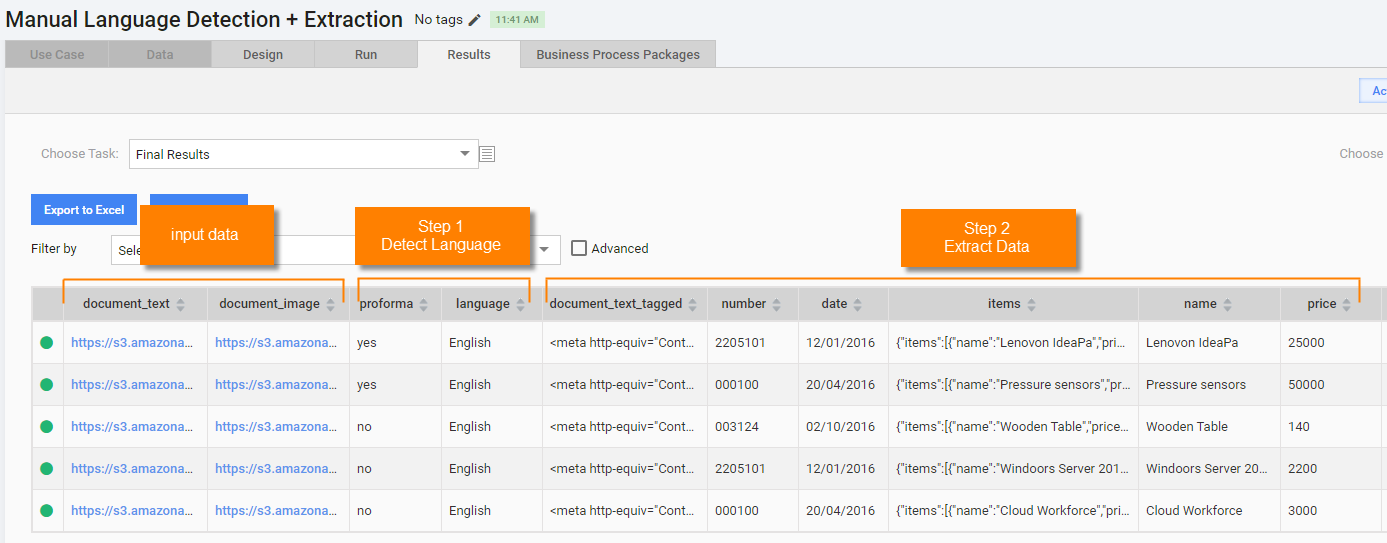Image resolution: width=1387 pixels, height=543 pixels.
Task: Click green status dot in Lenovon IdeaPa row
Action: click(x=46, y=342)
